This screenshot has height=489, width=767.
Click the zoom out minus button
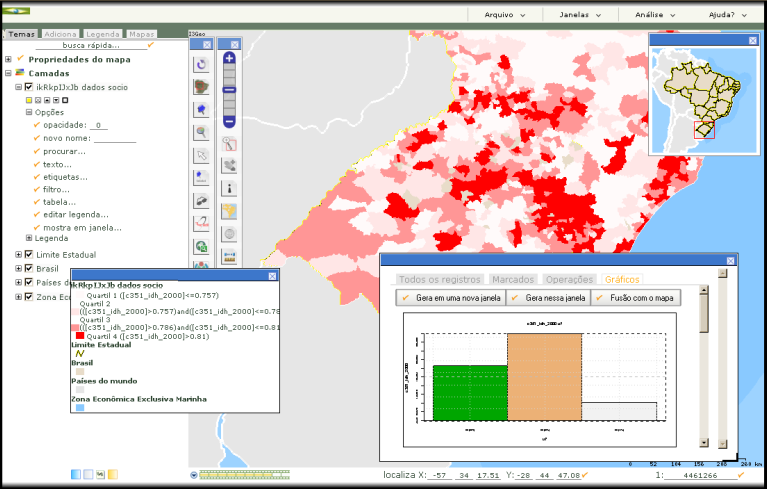pos(229,121)
